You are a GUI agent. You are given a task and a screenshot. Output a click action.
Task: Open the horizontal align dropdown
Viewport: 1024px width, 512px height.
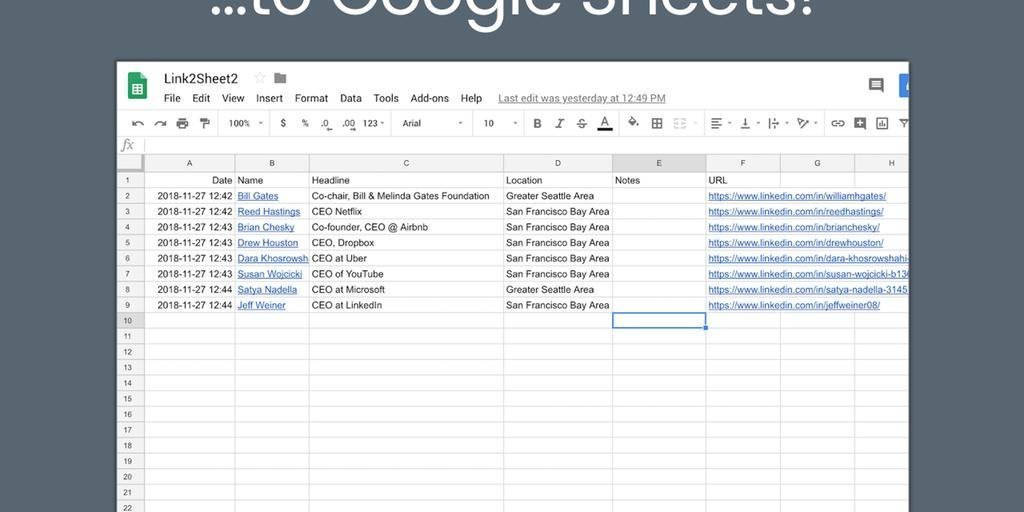pos(720,123)
